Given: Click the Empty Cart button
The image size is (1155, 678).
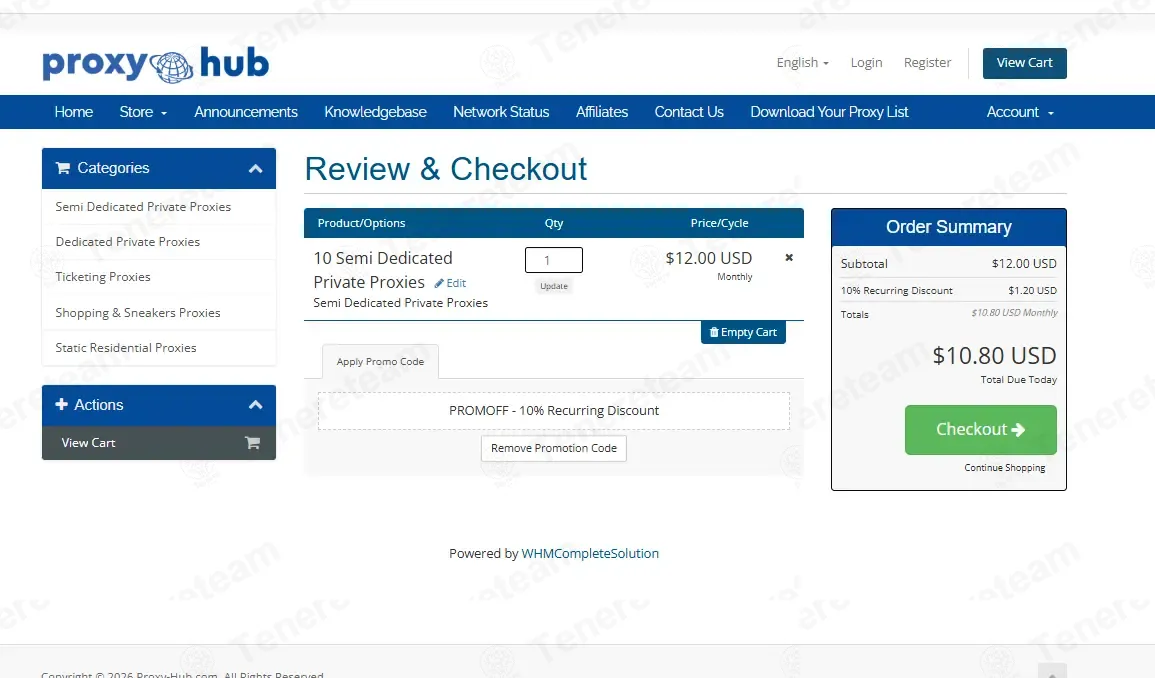Looking at the screenshot, I should point(743,332).
